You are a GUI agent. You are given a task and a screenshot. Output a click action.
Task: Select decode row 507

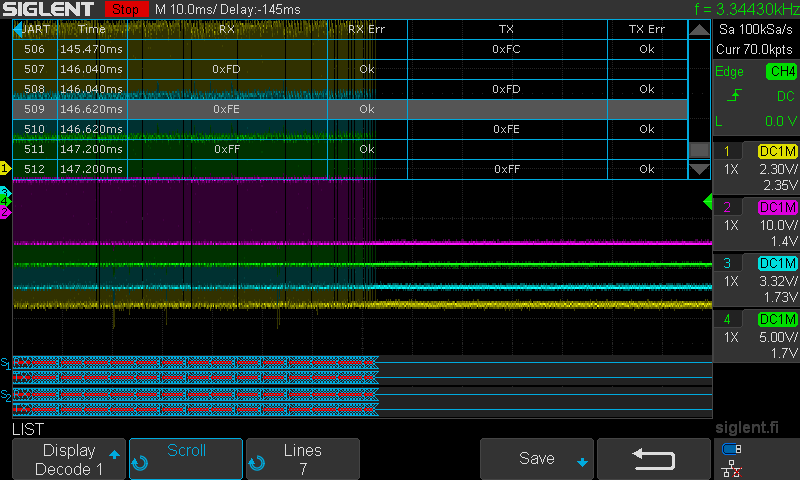pyautogui.click(x=350, y=69)
